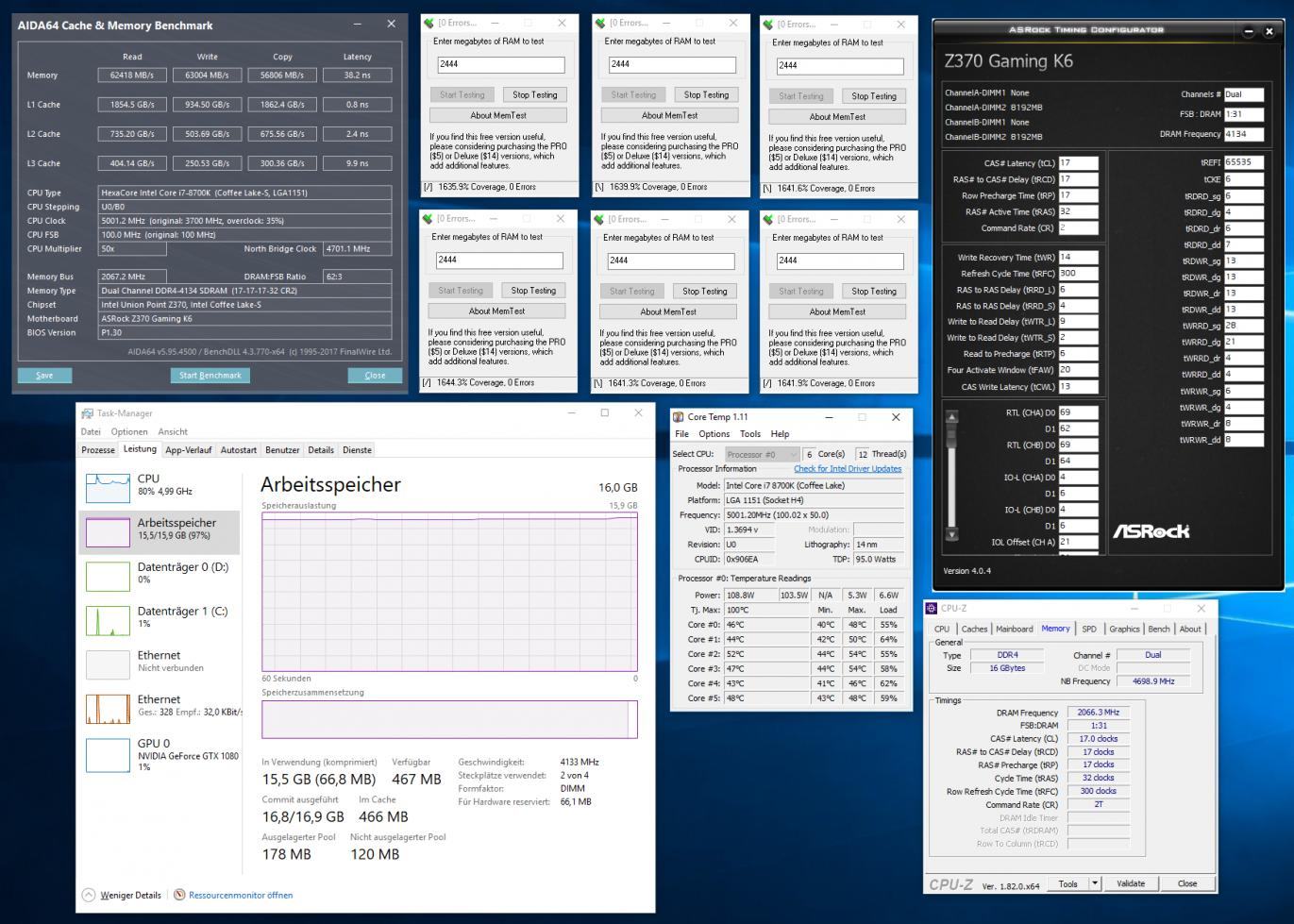Switch to App-Verlauf tab
Screen dimensions: 1294x924
coord(189,450)
